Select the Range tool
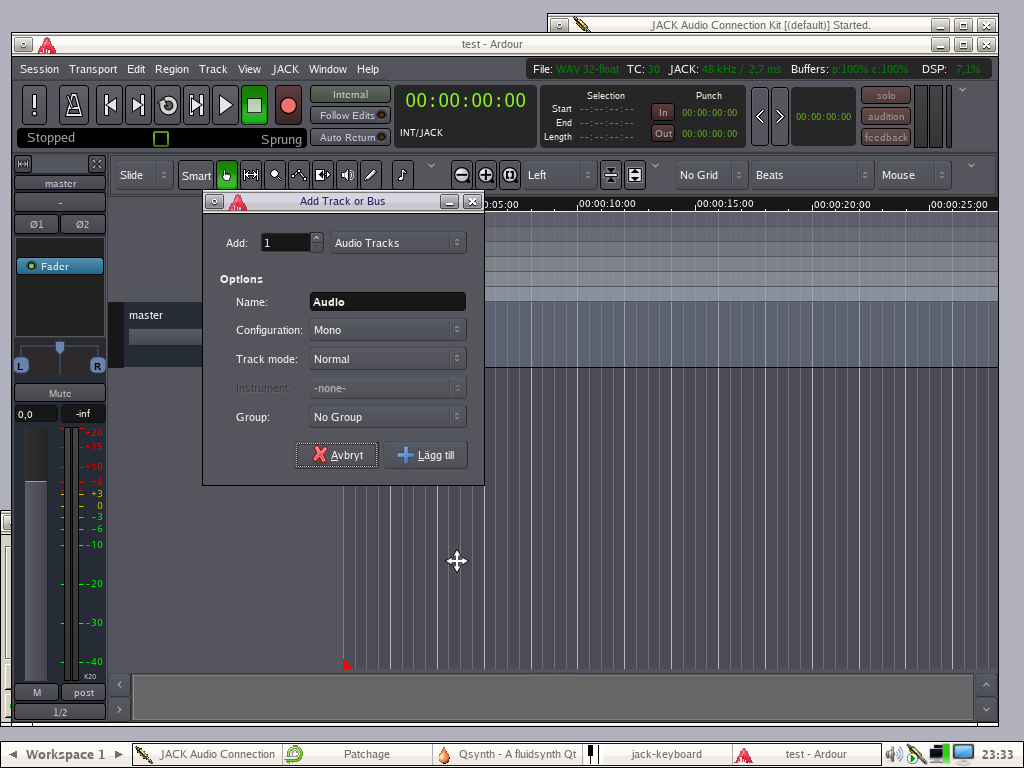This screenshot has height=768, width=1024. 251,175
